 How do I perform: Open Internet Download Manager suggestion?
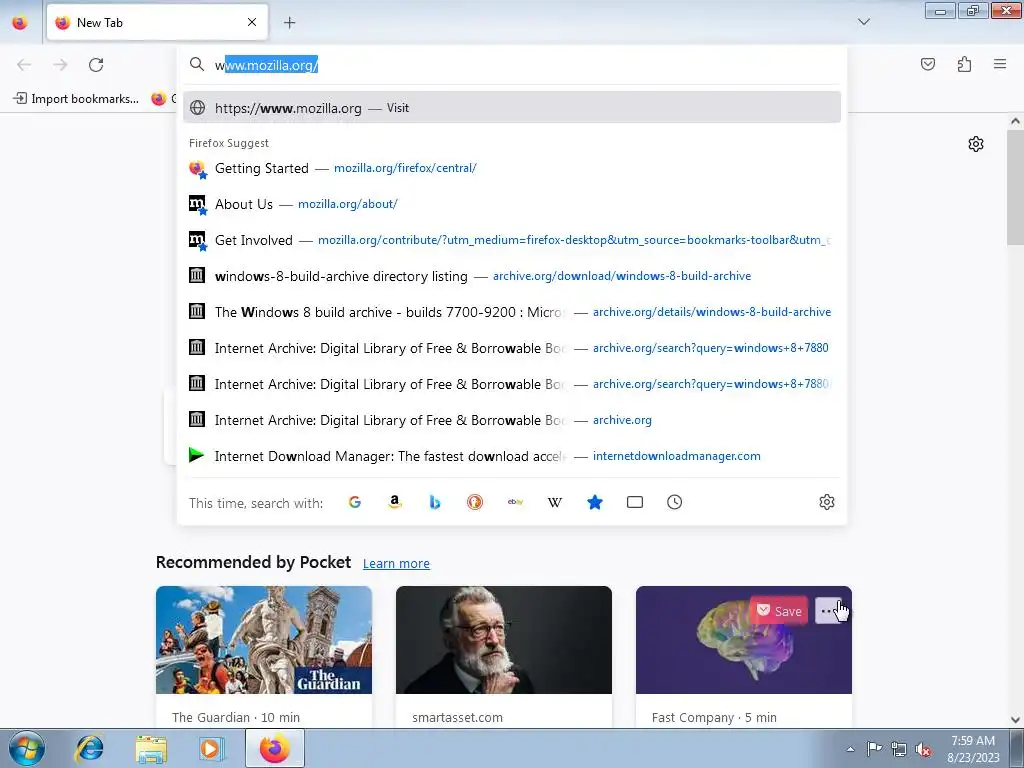[512, 456]
